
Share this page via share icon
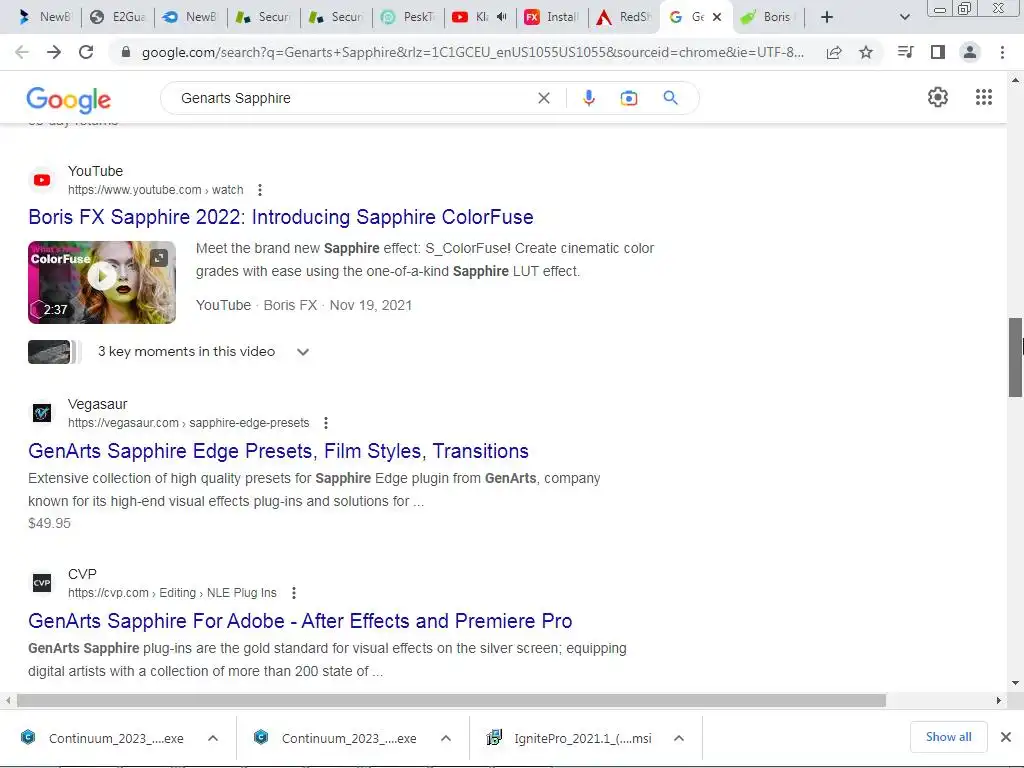[834, 52]
